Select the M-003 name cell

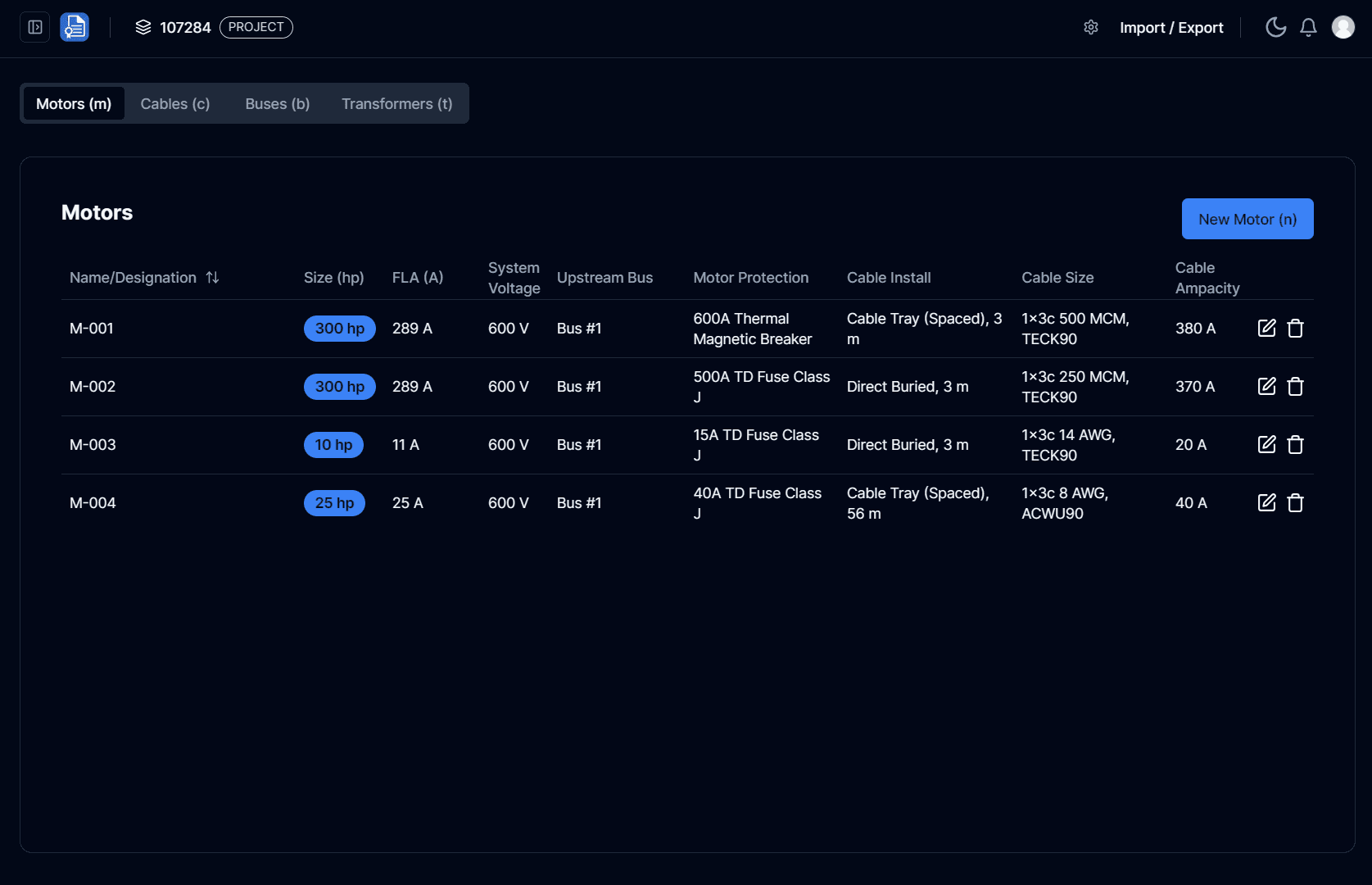pyautogui.click(x=93, y=445)
